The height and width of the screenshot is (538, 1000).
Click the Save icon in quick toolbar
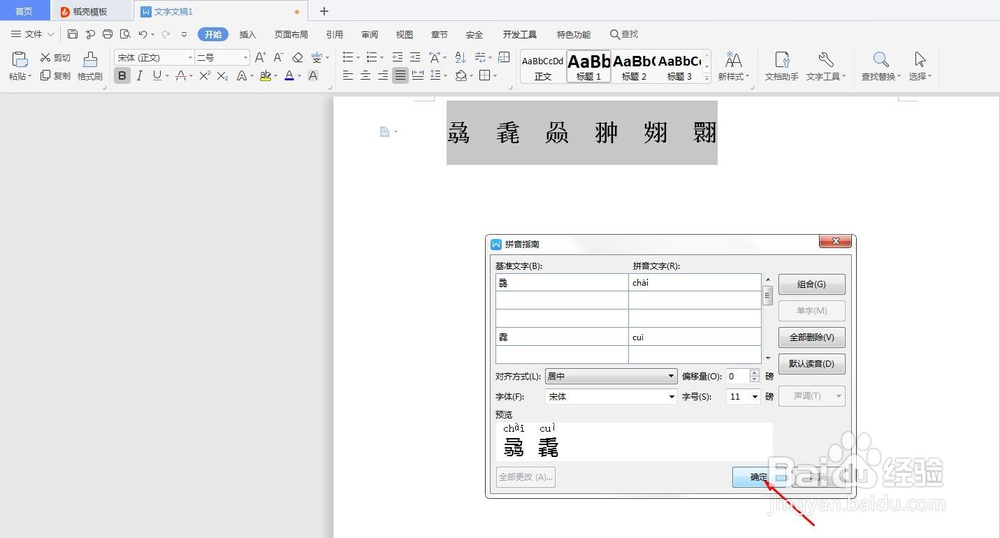[73, 34]
